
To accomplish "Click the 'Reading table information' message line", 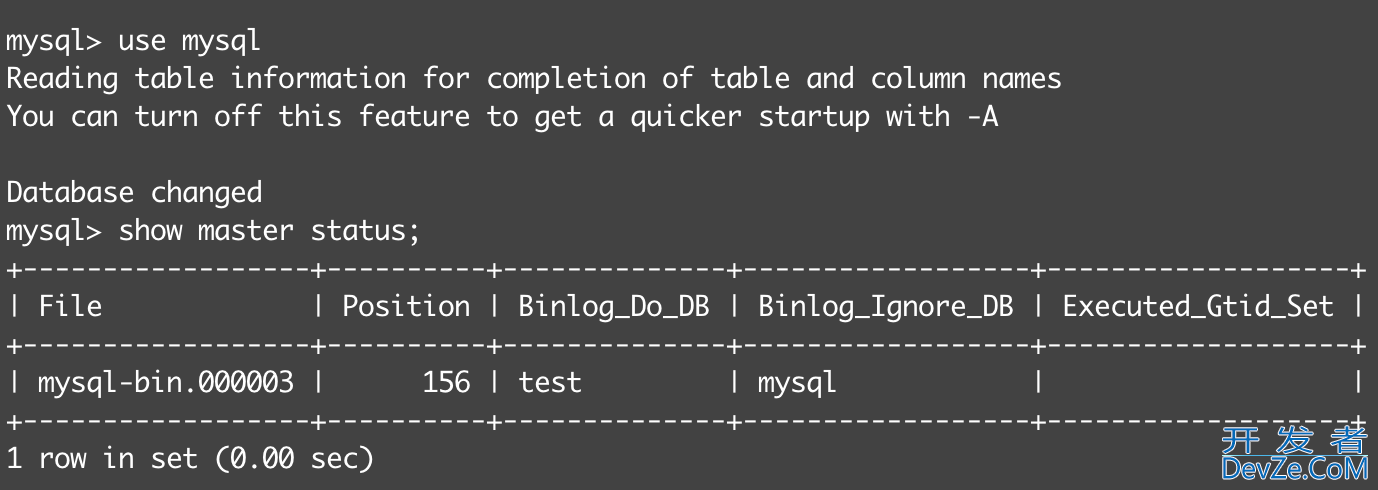I will [533, 79].
